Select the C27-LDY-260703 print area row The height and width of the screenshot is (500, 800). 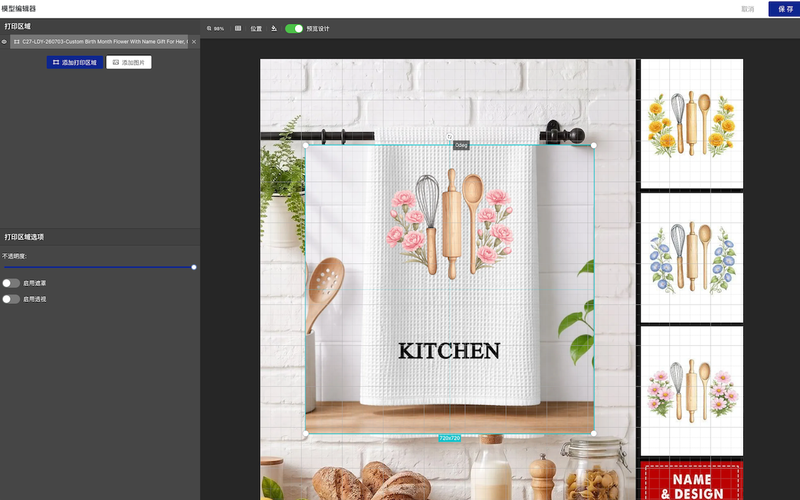(99, 42)
